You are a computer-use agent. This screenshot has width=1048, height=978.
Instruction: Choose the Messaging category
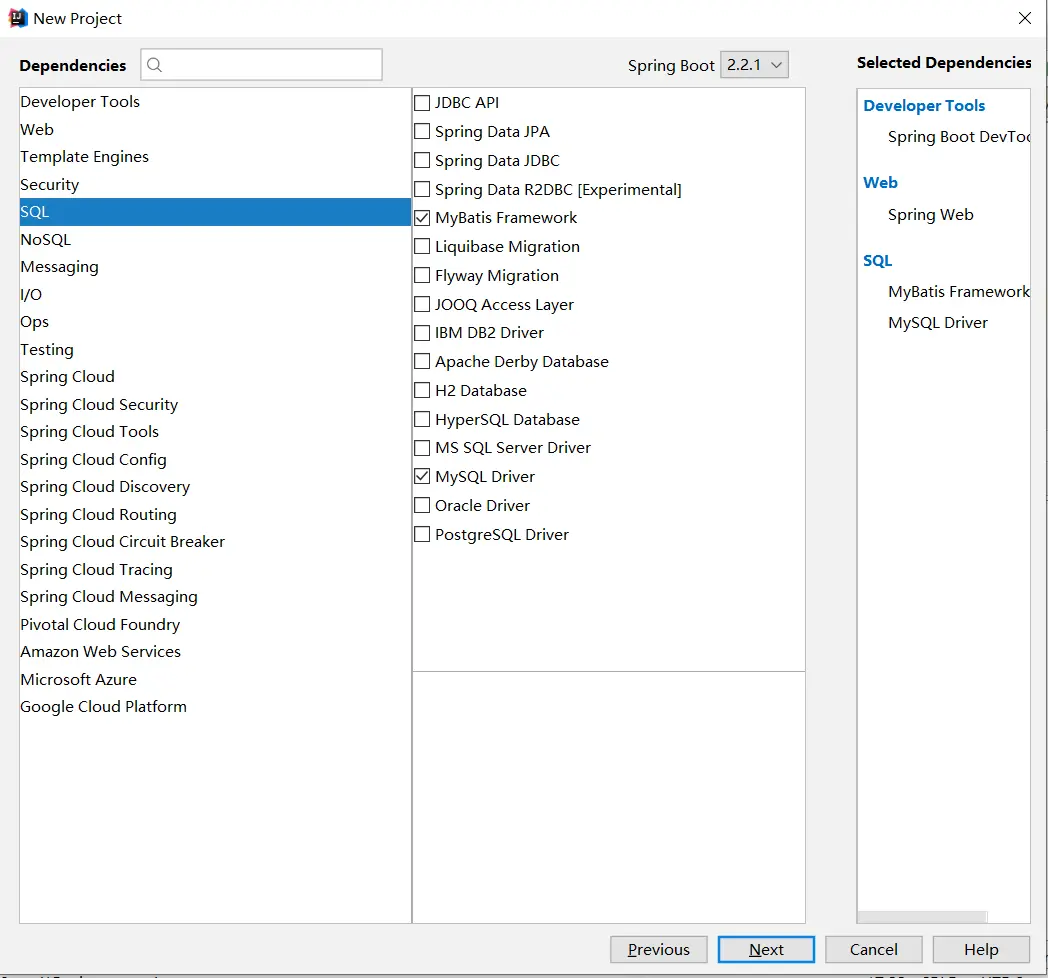[x=215, y=267]
